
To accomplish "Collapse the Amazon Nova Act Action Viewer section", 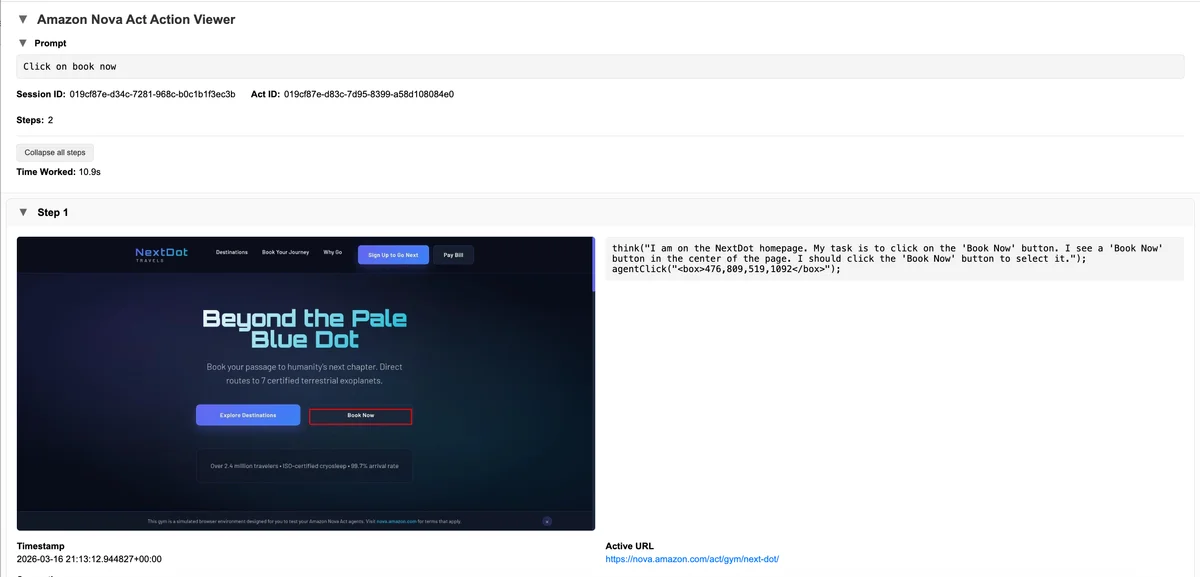I will (x=23, y=19).
